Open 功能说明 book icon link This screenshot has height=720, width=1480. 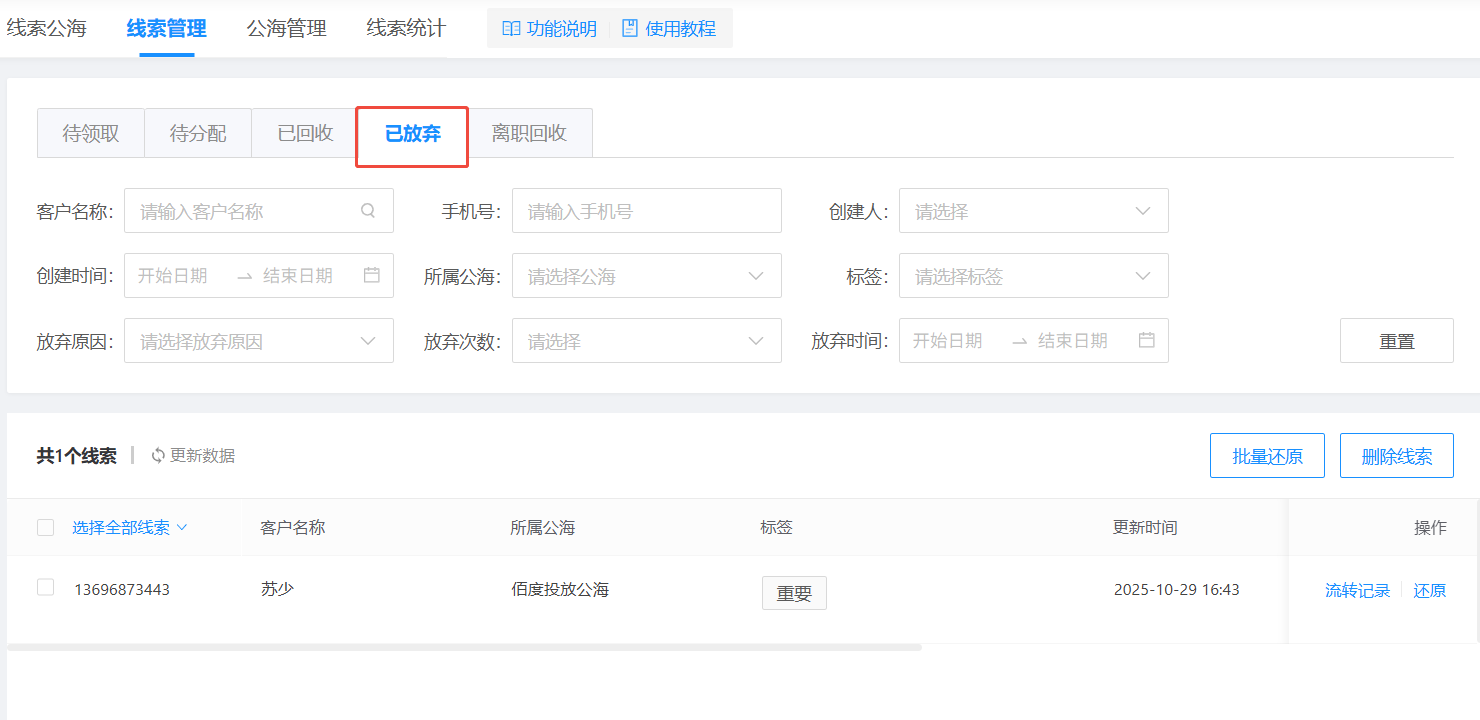point(511,29)
